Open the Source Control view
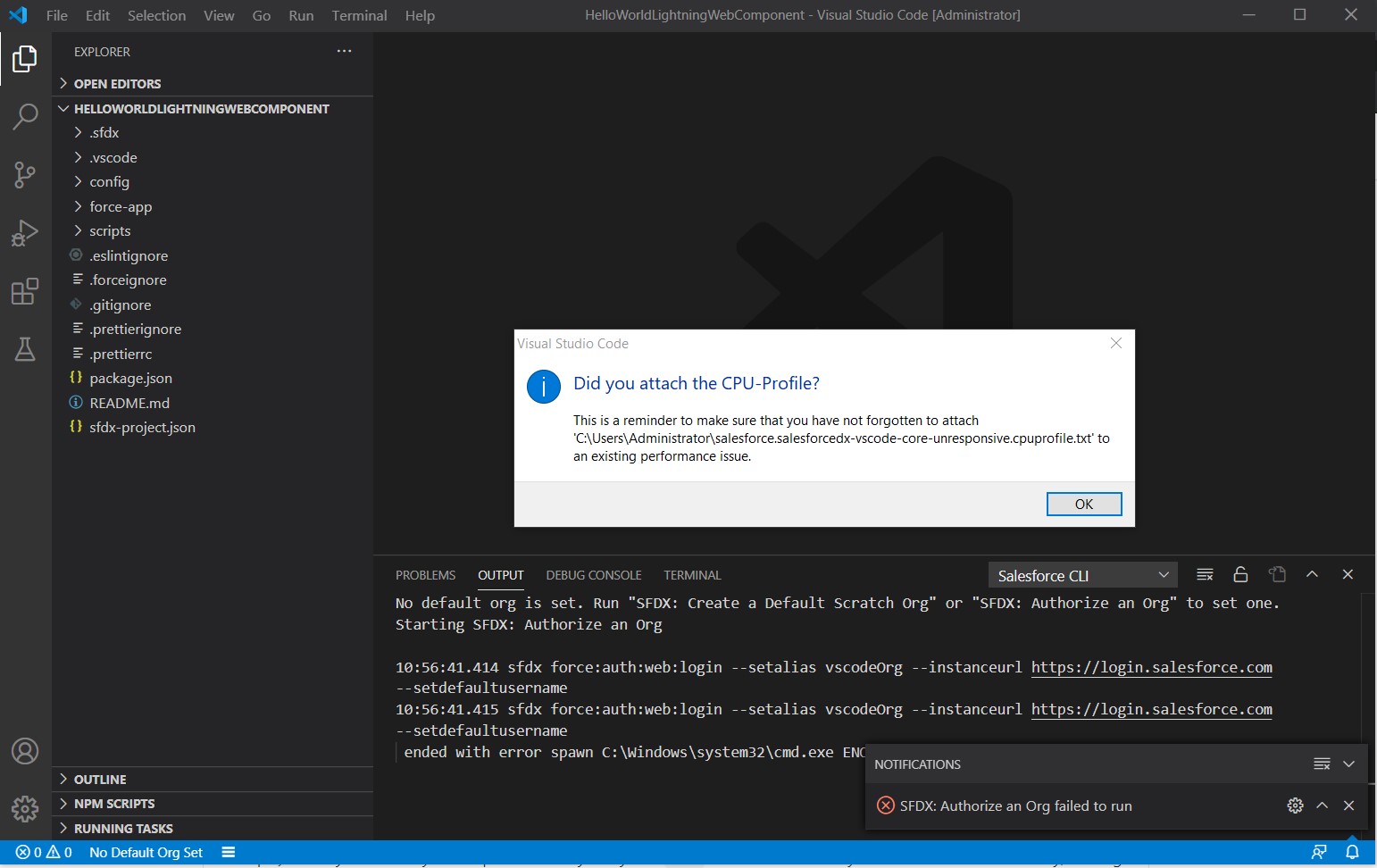Screen dimensions: 1377x868 pyautogui.click(x=24, y=175)
